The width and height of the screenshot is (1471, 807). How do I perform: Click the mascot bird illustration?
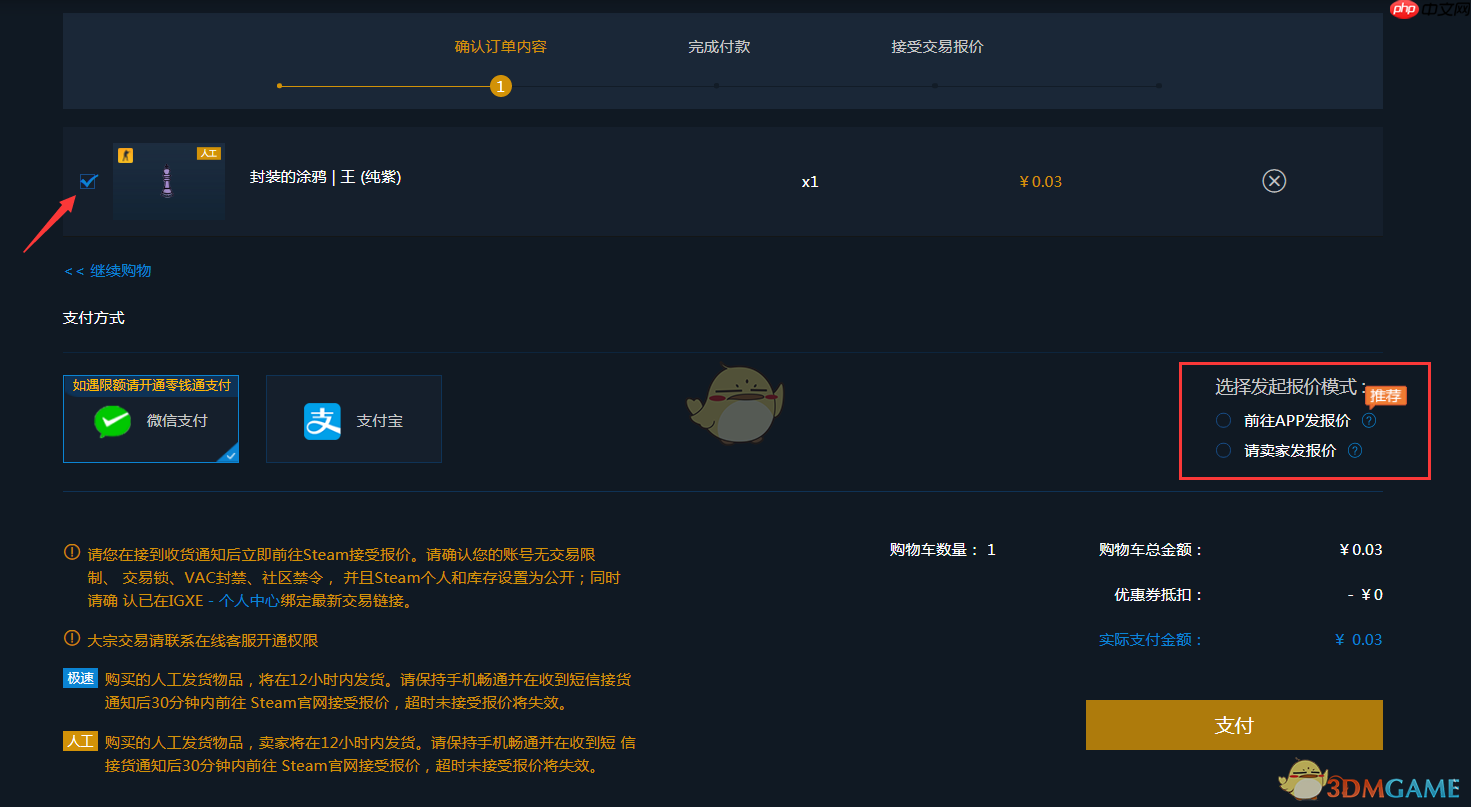[735, 403]
